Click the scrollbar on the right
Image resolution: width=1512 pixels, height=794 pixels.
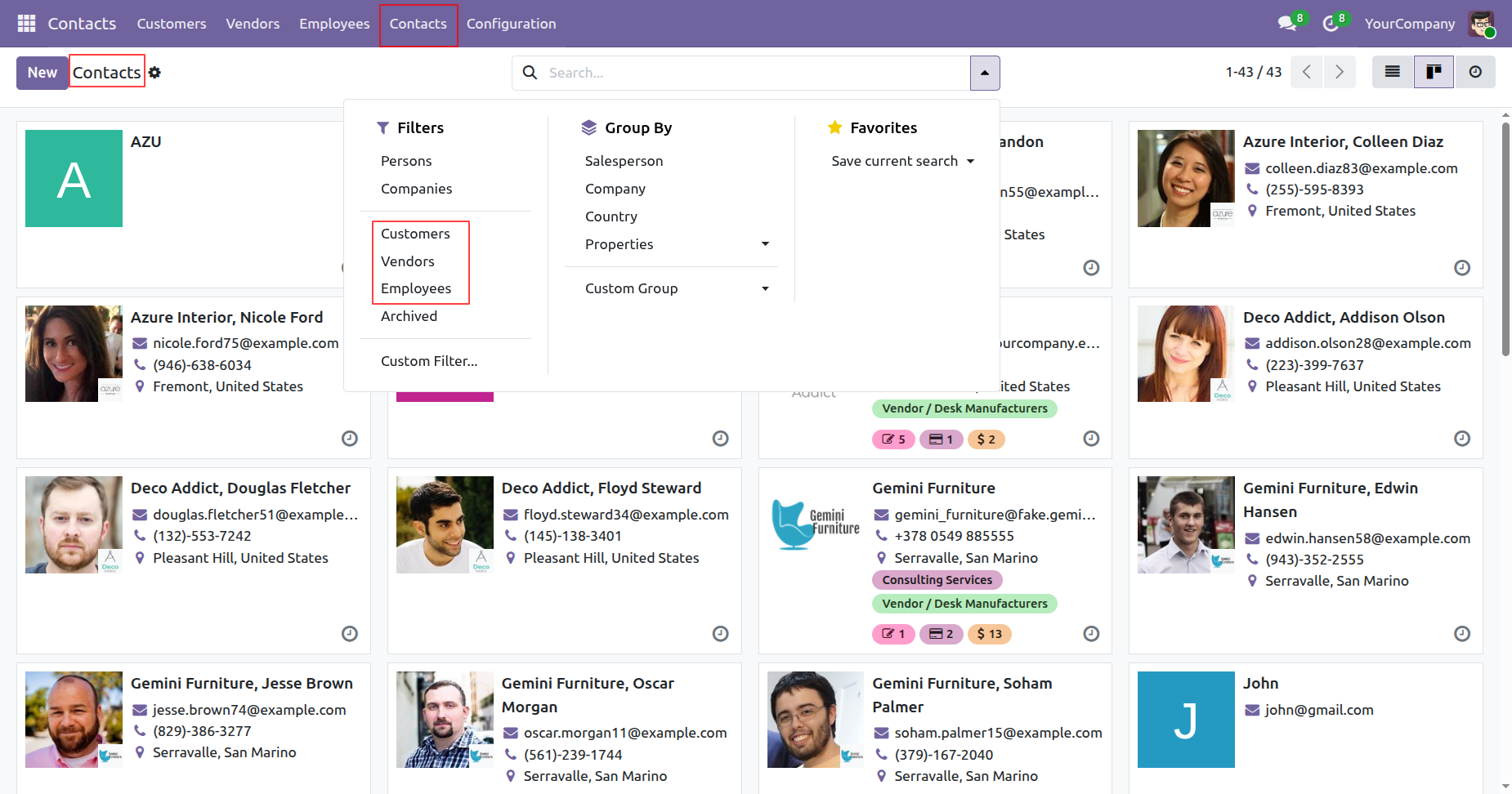point(1505,239)
